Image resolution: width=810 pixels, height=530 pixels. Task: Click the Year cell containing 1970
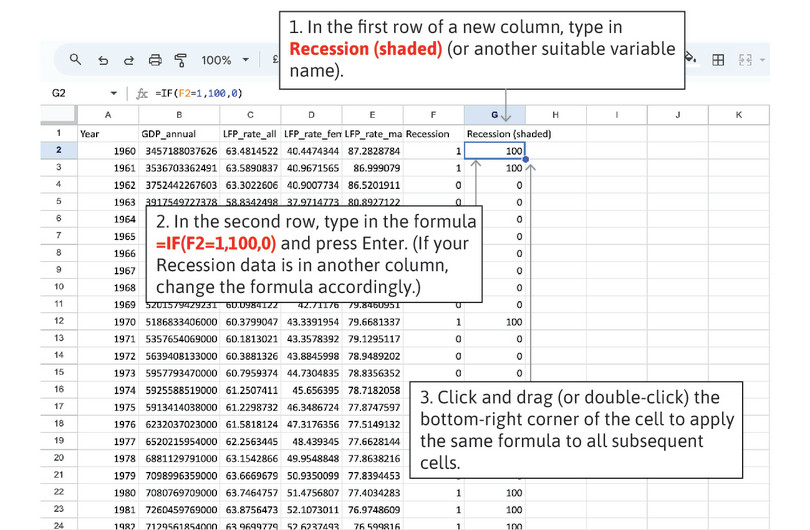pyautogui.click(x=108, y=321)
